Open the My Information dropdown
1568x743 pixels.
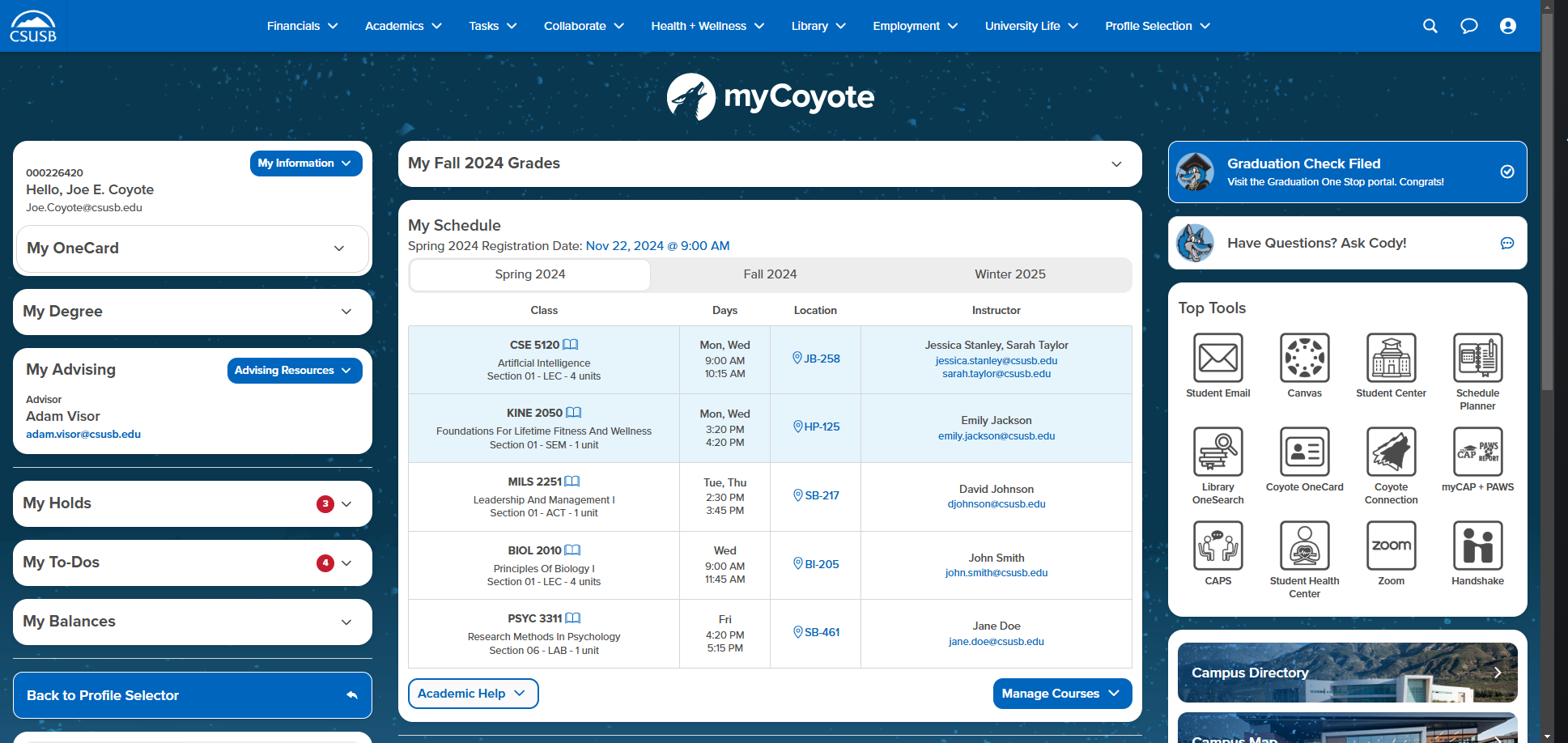click(x=305, y=163)
